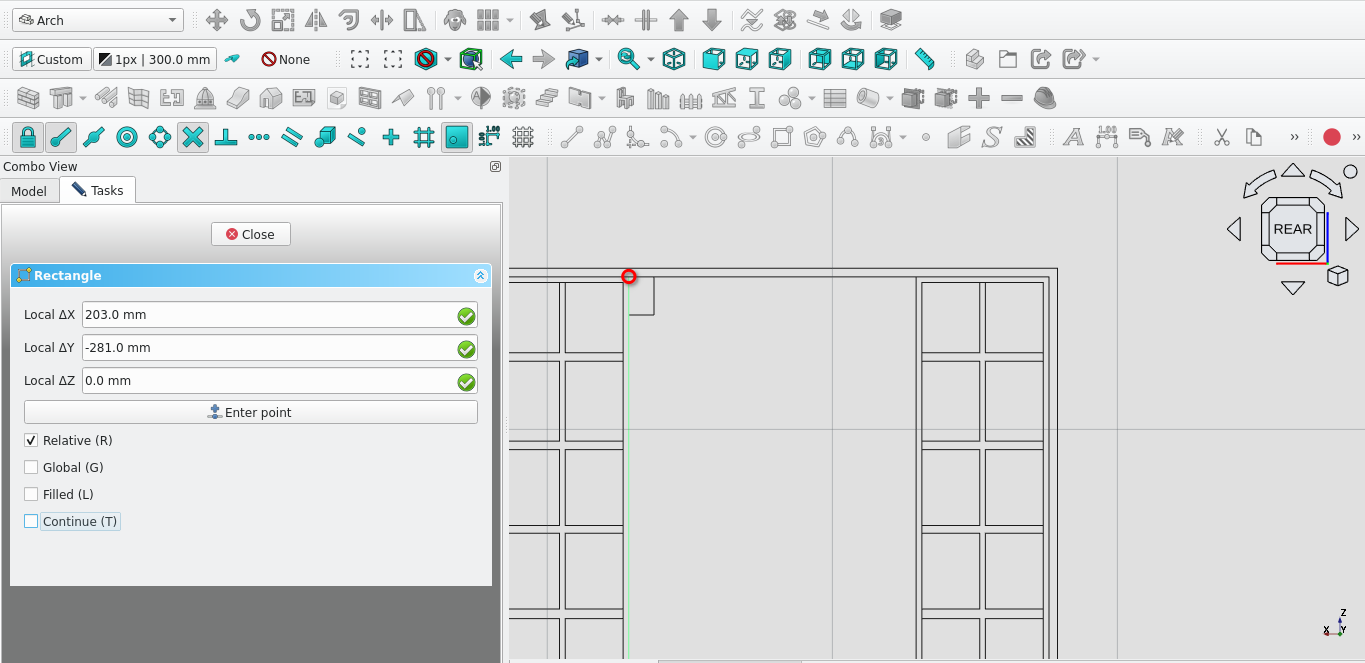Screen dimensions: 1365x663
Task: Click the snap to grid icon
Action: point(423,137)
